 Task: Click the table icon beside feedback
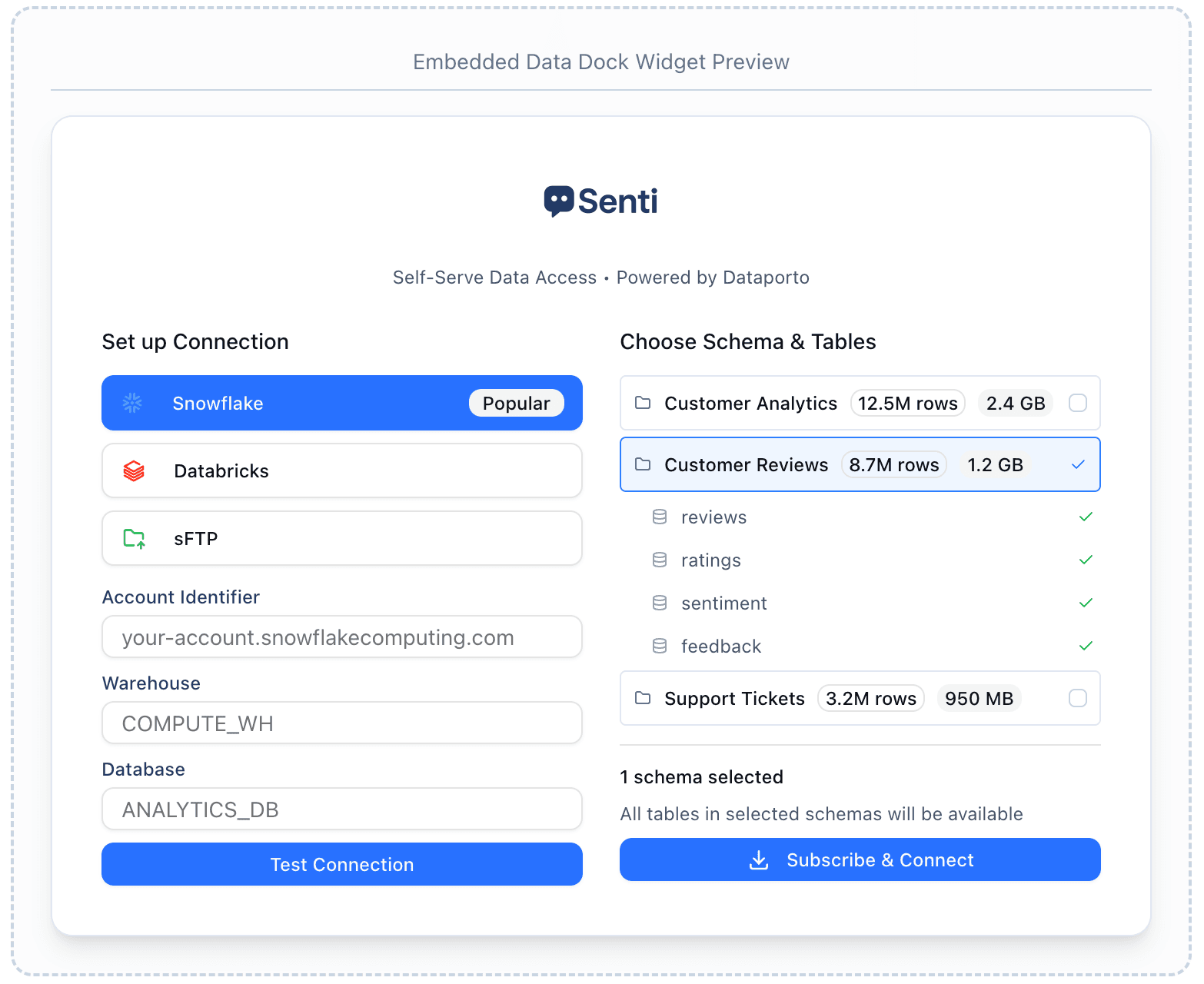(659, 646)
